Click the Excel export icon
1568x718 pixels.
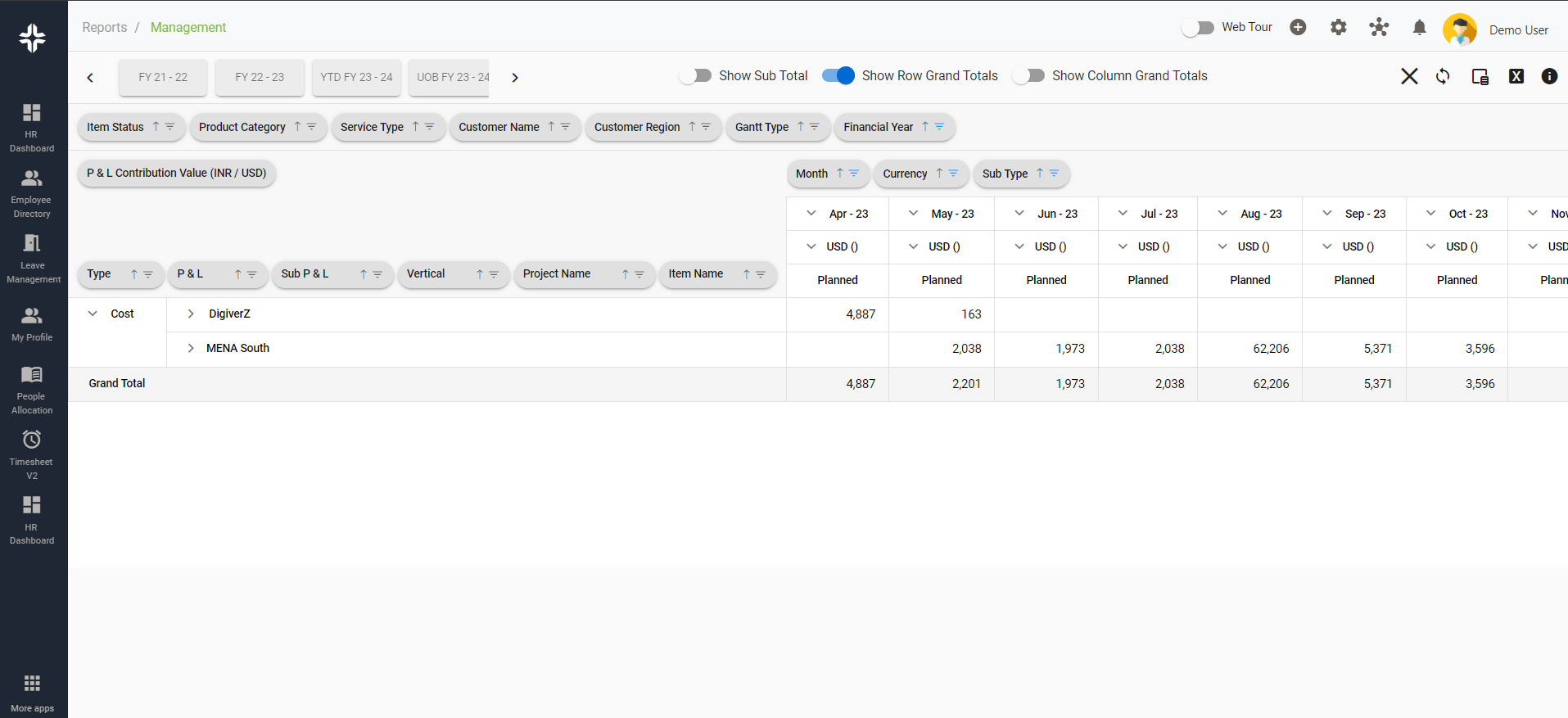click(x=1516, y=76)
